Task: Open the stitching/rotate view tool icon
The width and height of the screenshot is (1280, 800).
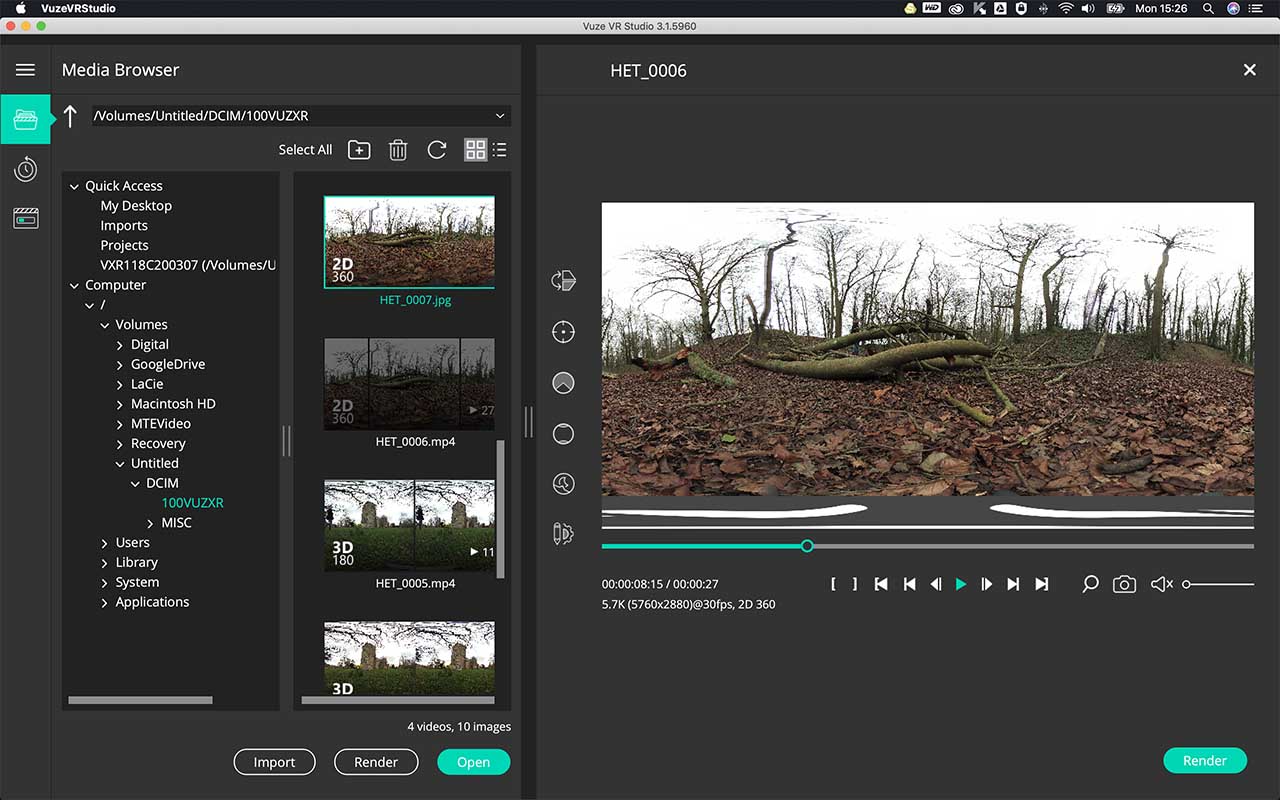Action: click(x=563, y=281)
